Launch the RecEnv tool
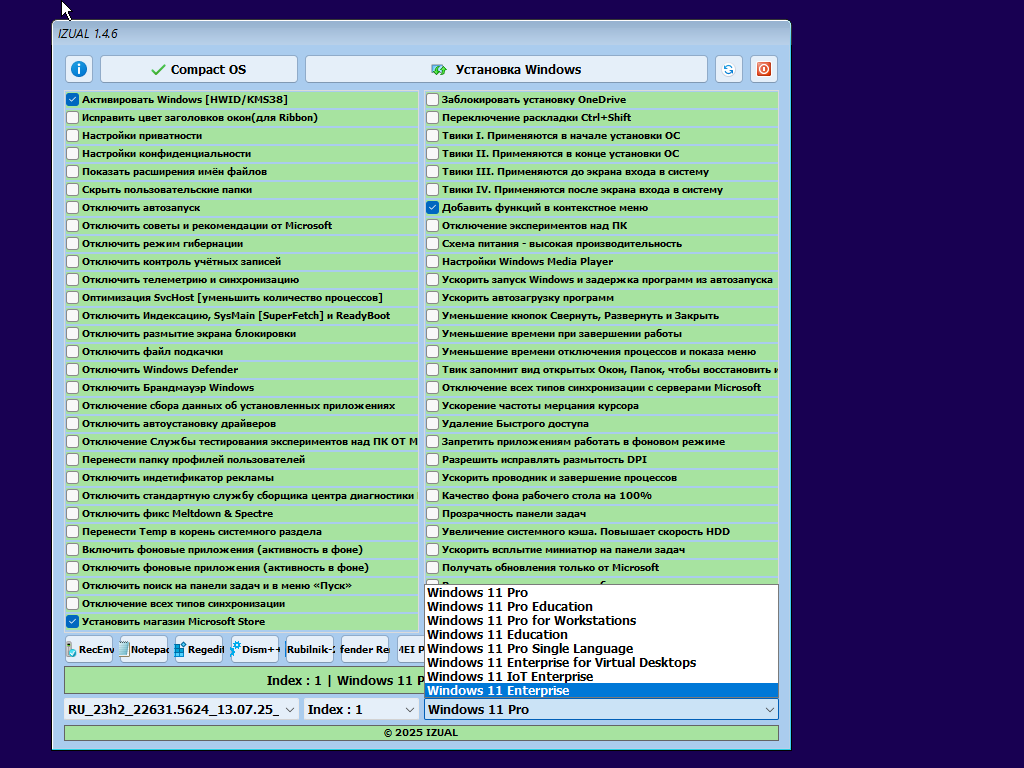 click(x=89, y=649)
